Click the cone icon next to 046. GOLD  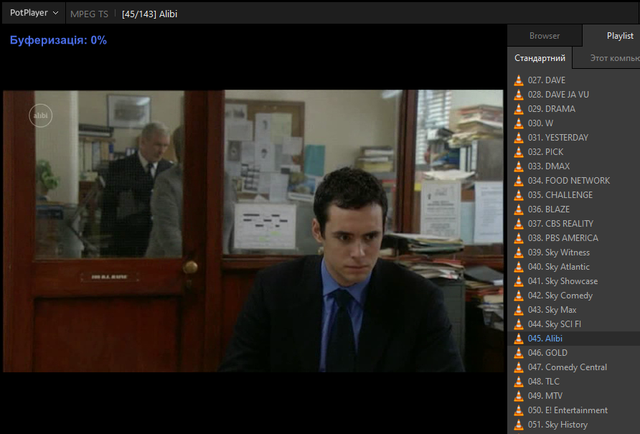(x=518, y=352)
